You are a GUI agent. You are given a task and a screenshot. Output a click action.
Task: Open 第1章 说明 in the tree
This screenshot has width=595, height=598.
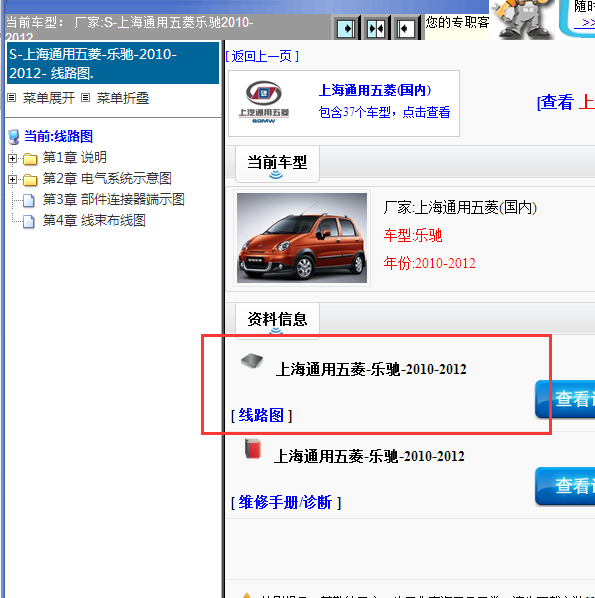(x=74, y=158)
